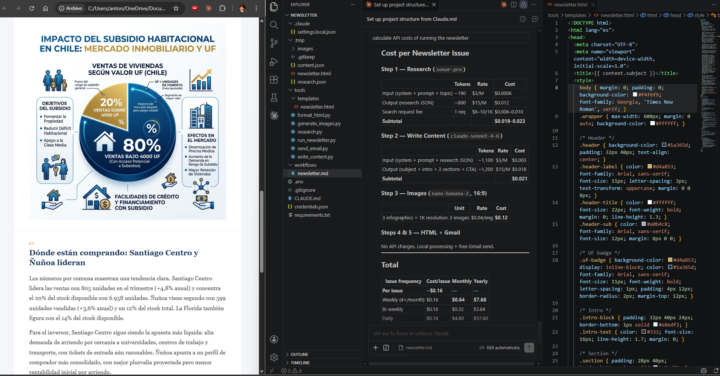The width and height of the screenshot is (720, 376).
Task: Open the Search view in the activity bar
Action: (274, 25)
